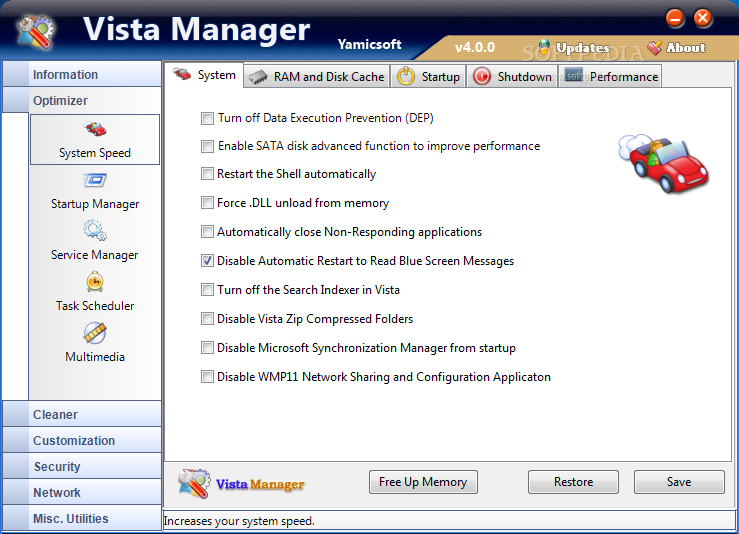The height and width of the screenshot is (534, 739).
Task: Click the Free Up Memory button
Action: [x=423, y=482]
